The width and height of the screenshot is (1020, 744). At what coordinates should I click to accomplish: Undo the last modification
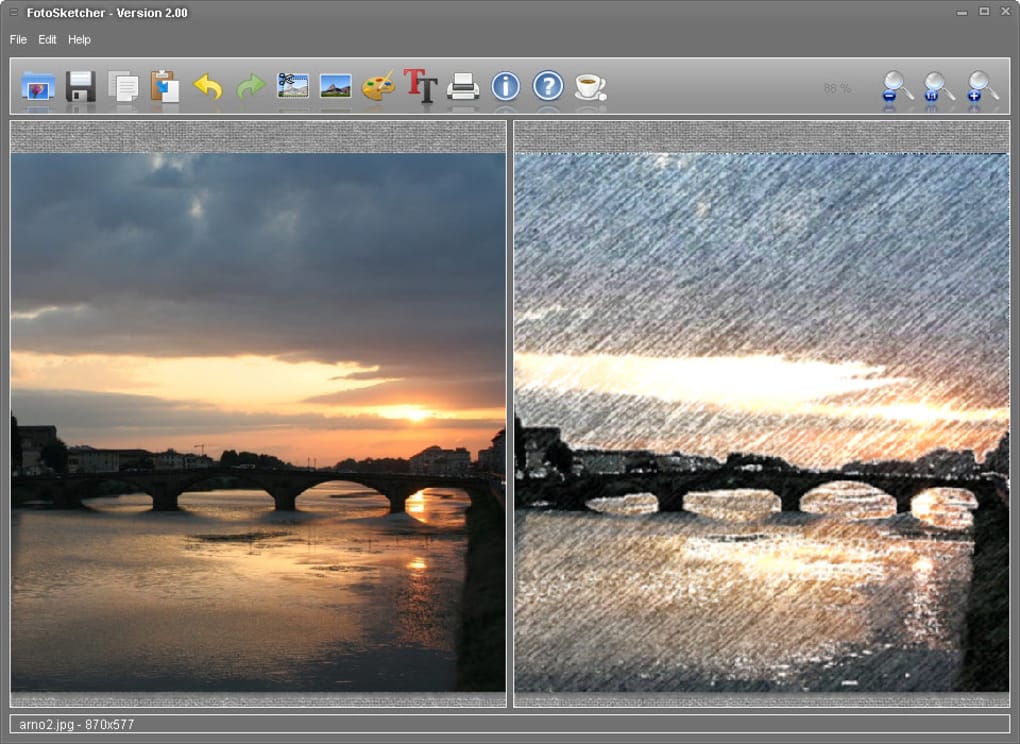pos(209,87)
